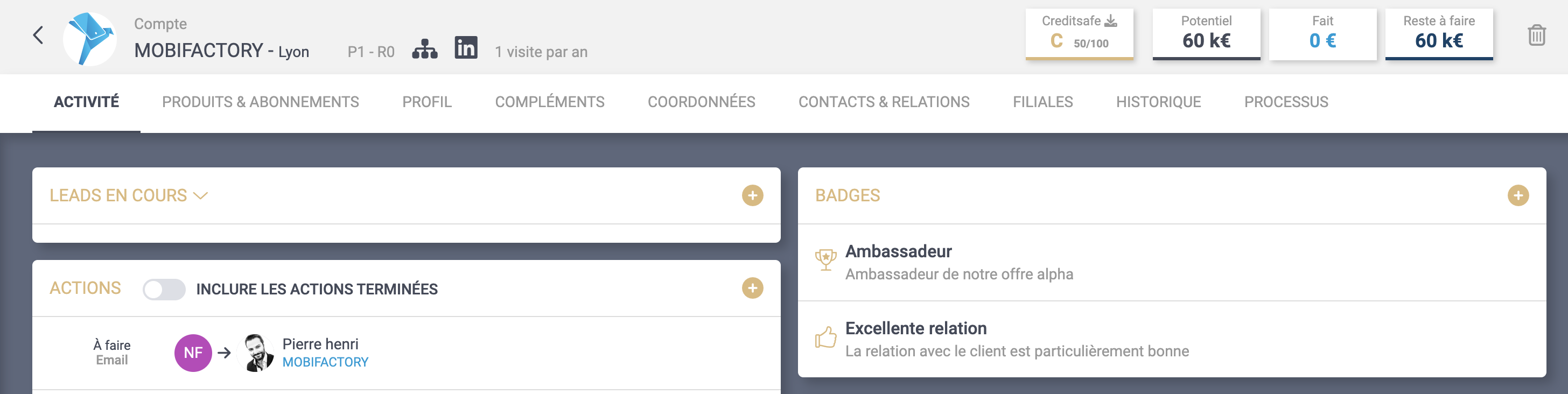The image size is (1568, 394).
Task: Click the Excellente relation thumbs-up icon
Action: pos(825,337)
